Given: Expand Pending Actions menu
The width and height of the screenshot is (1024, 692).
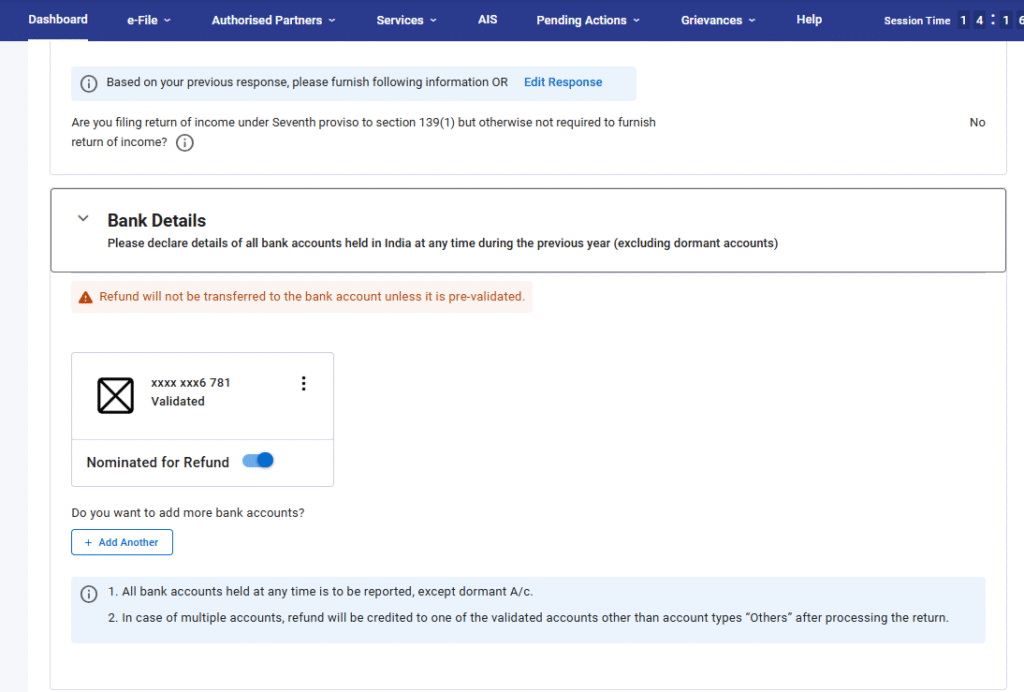Looking at the screenshot, I should coord(587,20).
